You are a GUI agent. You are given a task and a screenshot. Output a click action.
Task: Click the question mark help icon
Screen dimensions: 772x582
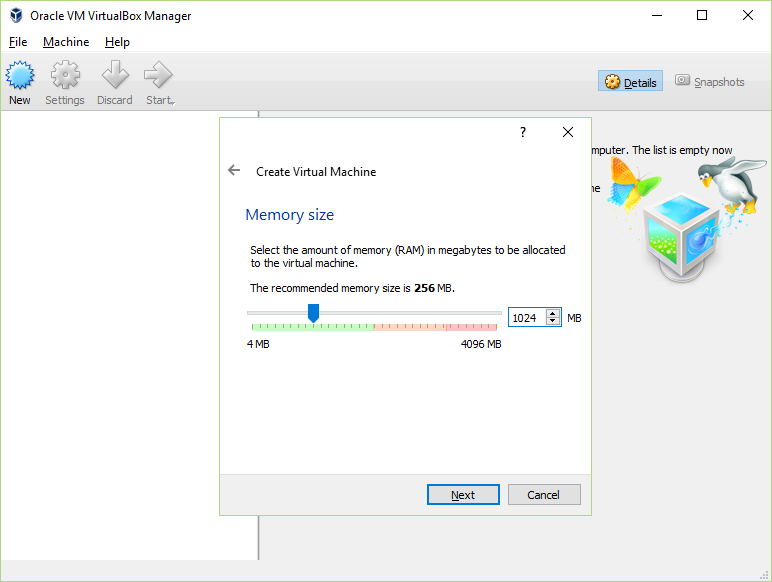coord(523,132)
